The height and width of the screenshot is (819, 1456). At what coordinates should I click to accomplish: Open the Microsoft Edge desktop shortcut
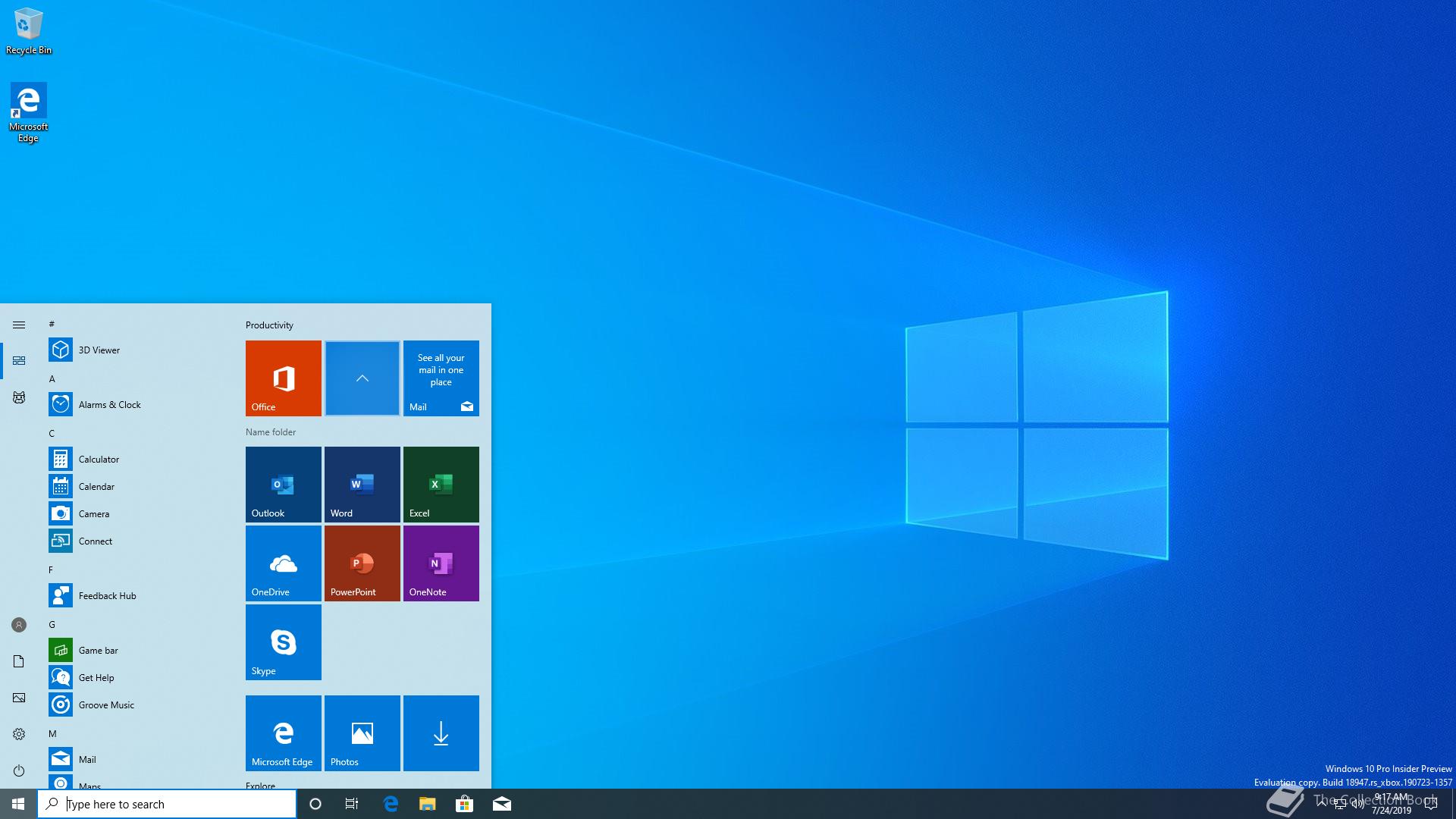coord(29,113)
